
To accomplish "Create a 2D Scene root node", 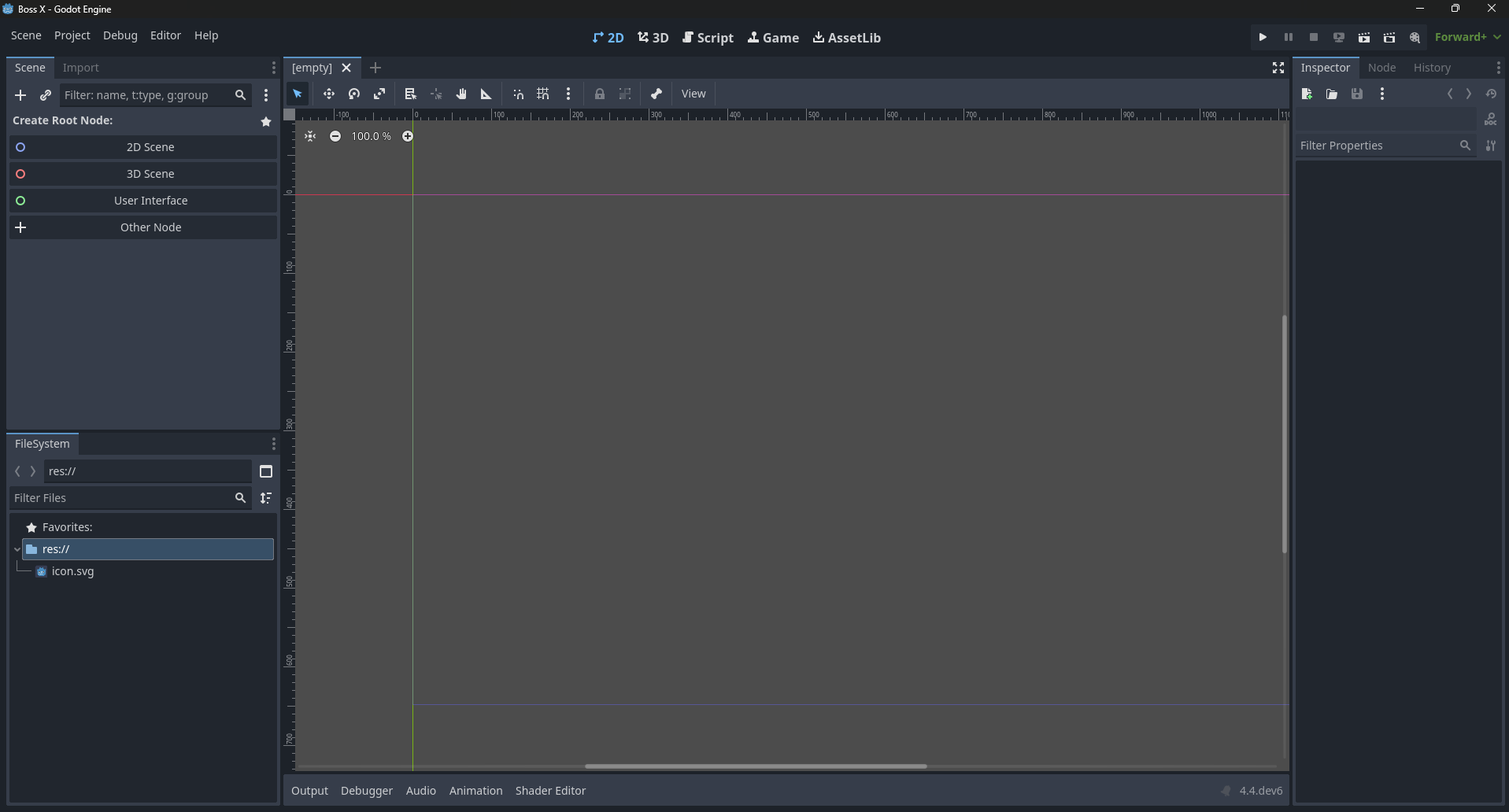I will pos(143,147).
